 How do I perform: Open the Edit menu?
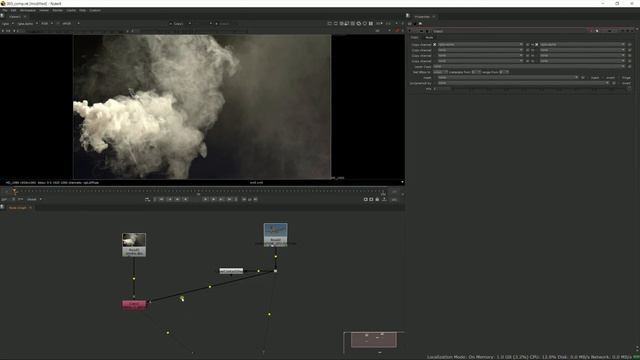click(13, 10)
